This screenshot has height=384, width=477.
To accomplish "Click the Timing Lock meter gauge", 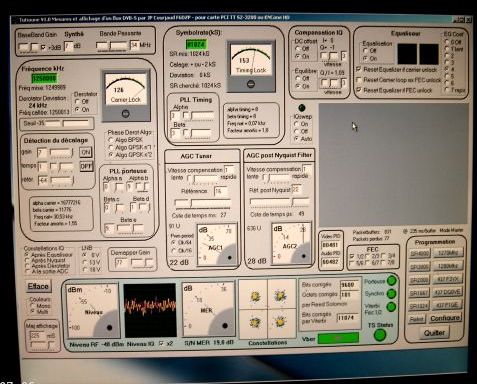I will (251, 66).
